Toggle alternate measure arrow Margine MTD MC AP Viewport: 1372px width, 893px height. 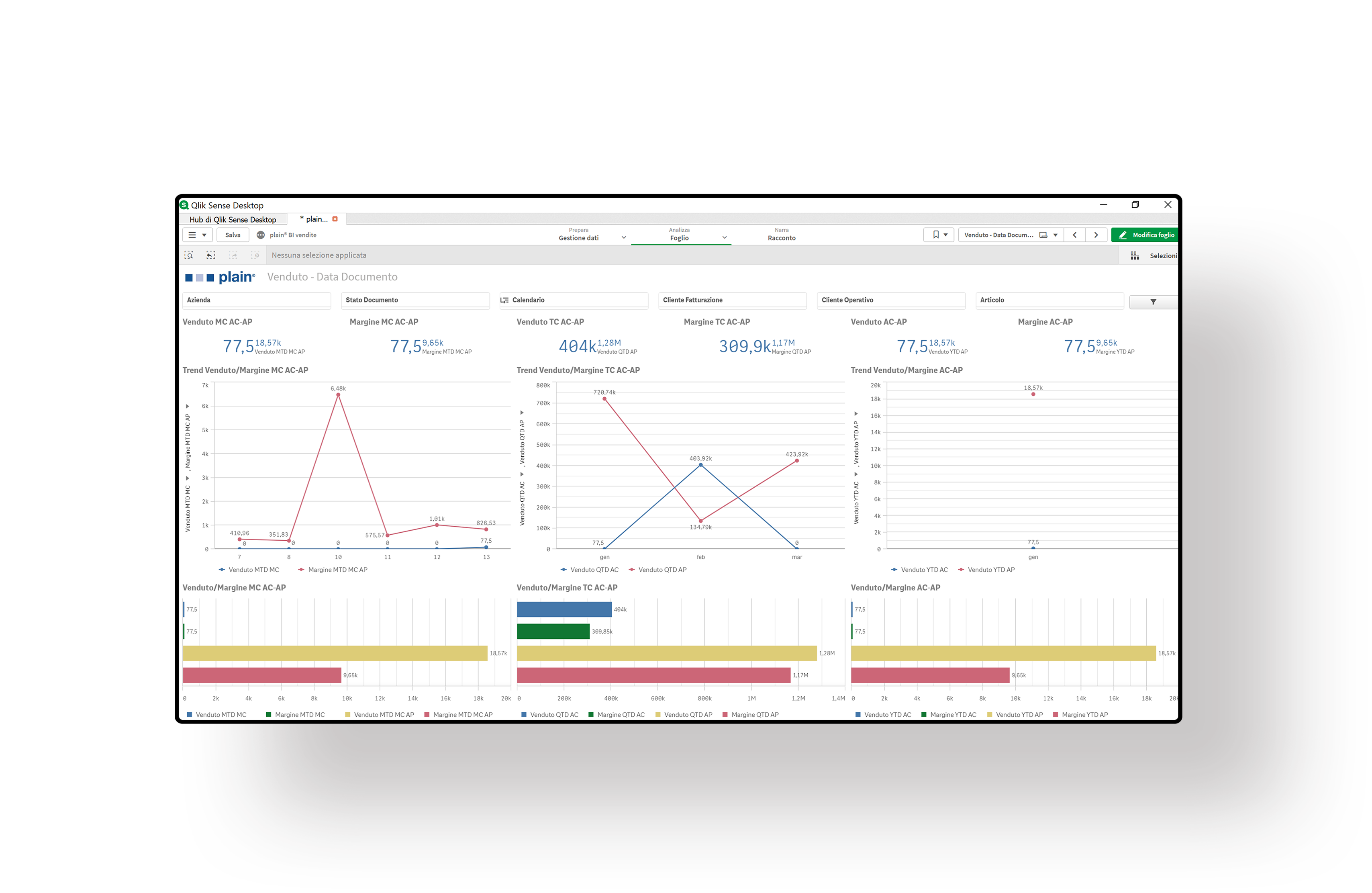coord(187,407)
